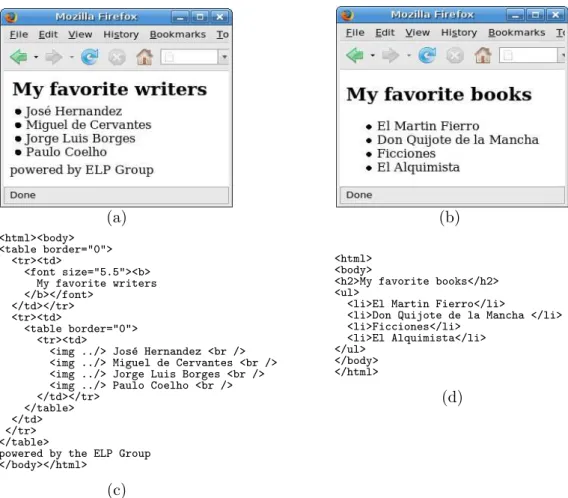Open Bookmarks menu in books window
Viewport: 568px width, 498px height.
[x=517, y=33]
